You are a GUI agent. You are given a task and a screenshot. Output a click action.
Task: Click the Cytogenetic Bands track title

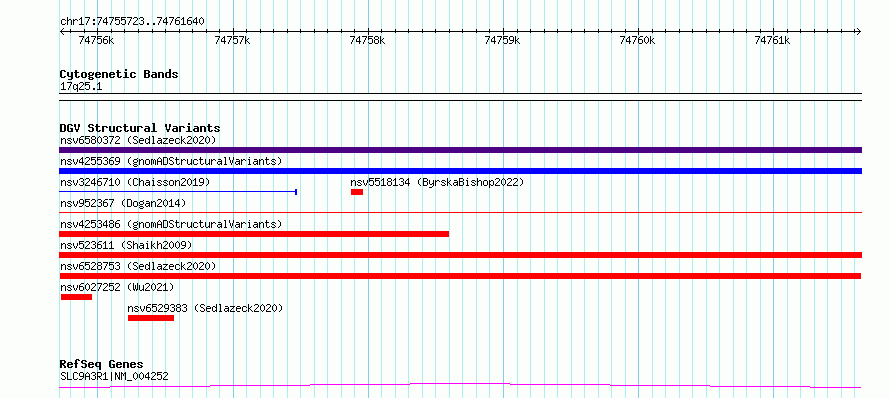coord(119,74)
